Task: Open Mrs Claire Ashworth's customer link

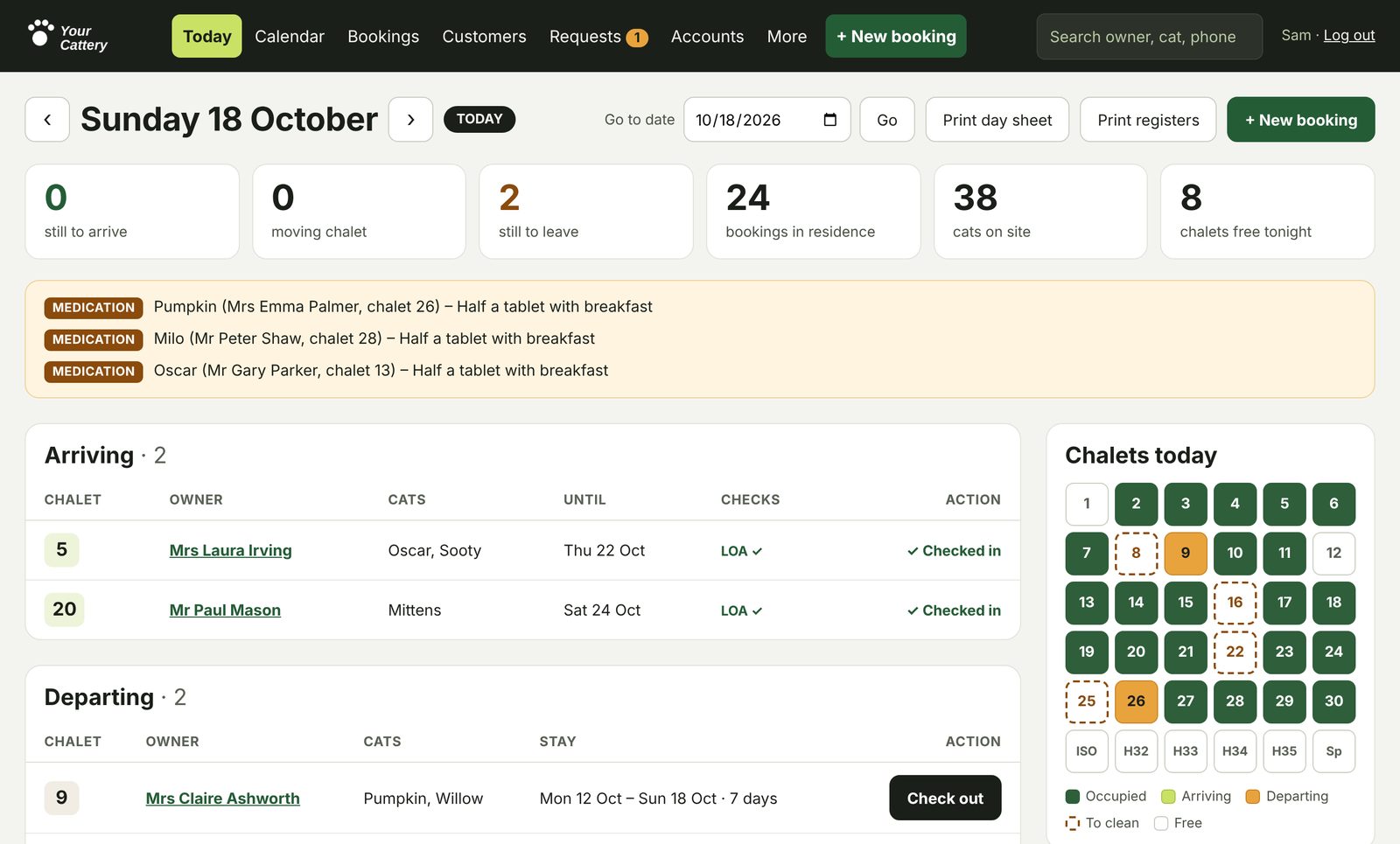Action: pyautogui.click(x=222, y=798)
